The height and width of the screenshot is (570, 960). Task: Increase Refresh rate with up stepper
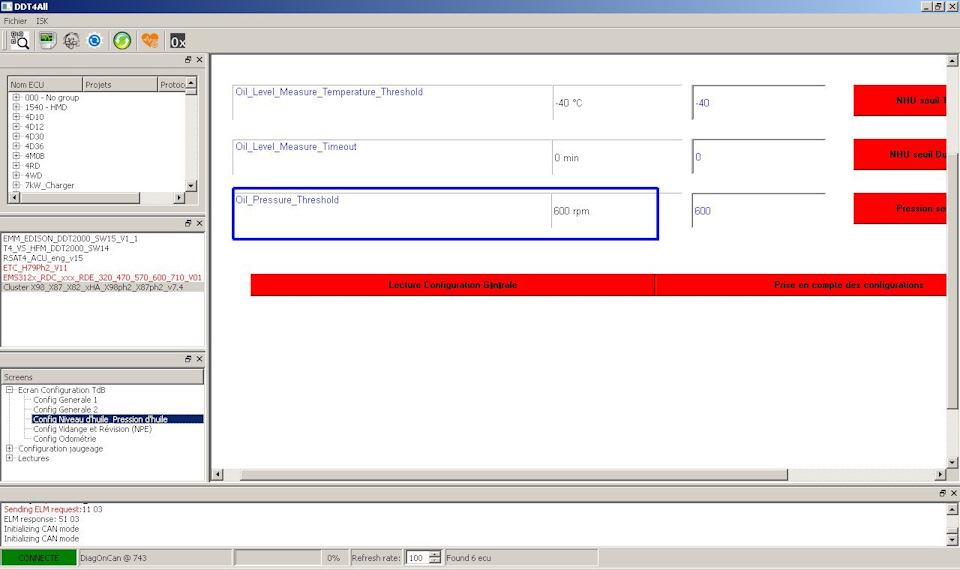[435, 555]
